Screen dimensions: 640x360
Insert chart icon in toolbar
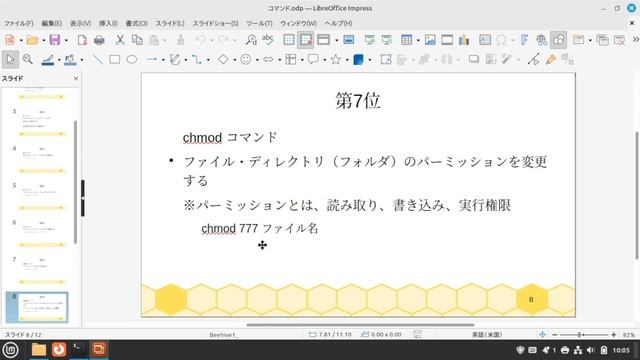pyautogui.click(x=464, y=40)
